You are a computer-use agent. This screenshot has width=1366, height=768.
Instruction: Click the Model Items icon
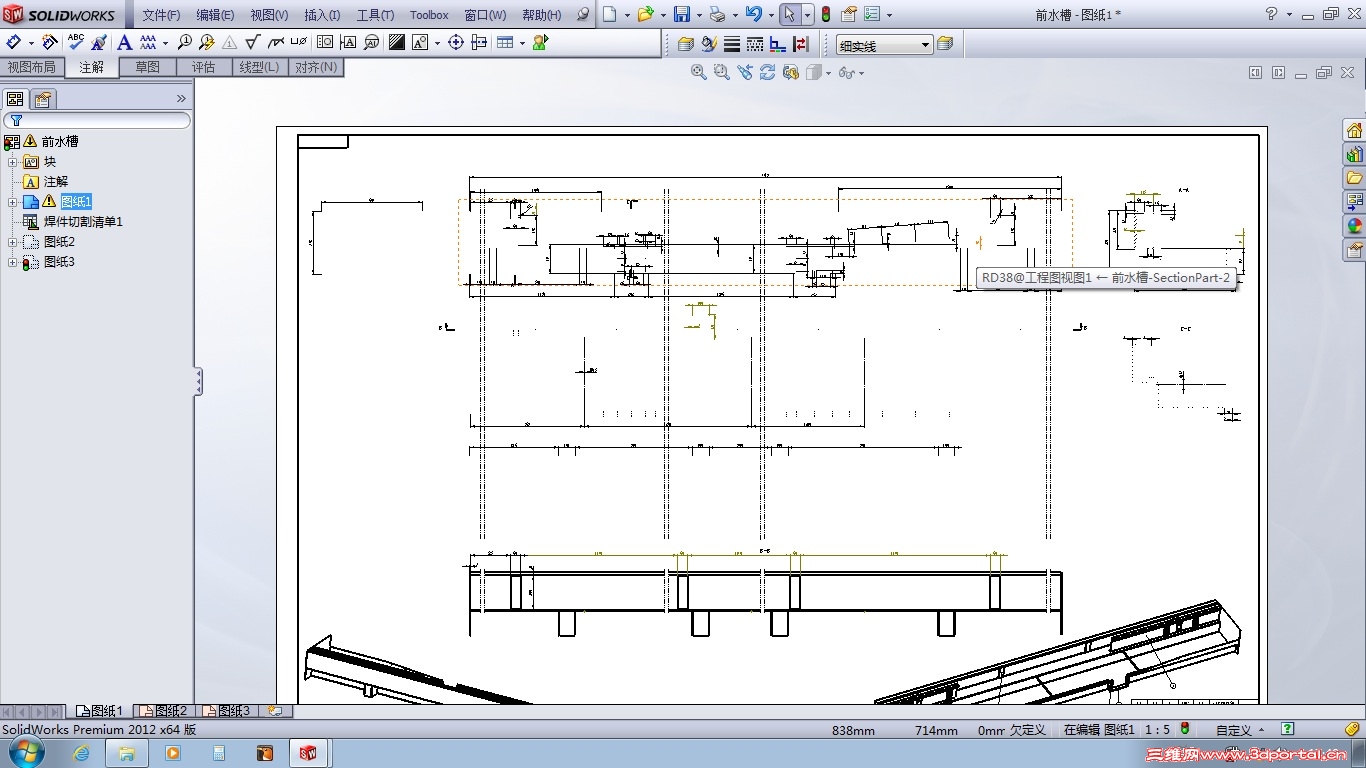50,42
